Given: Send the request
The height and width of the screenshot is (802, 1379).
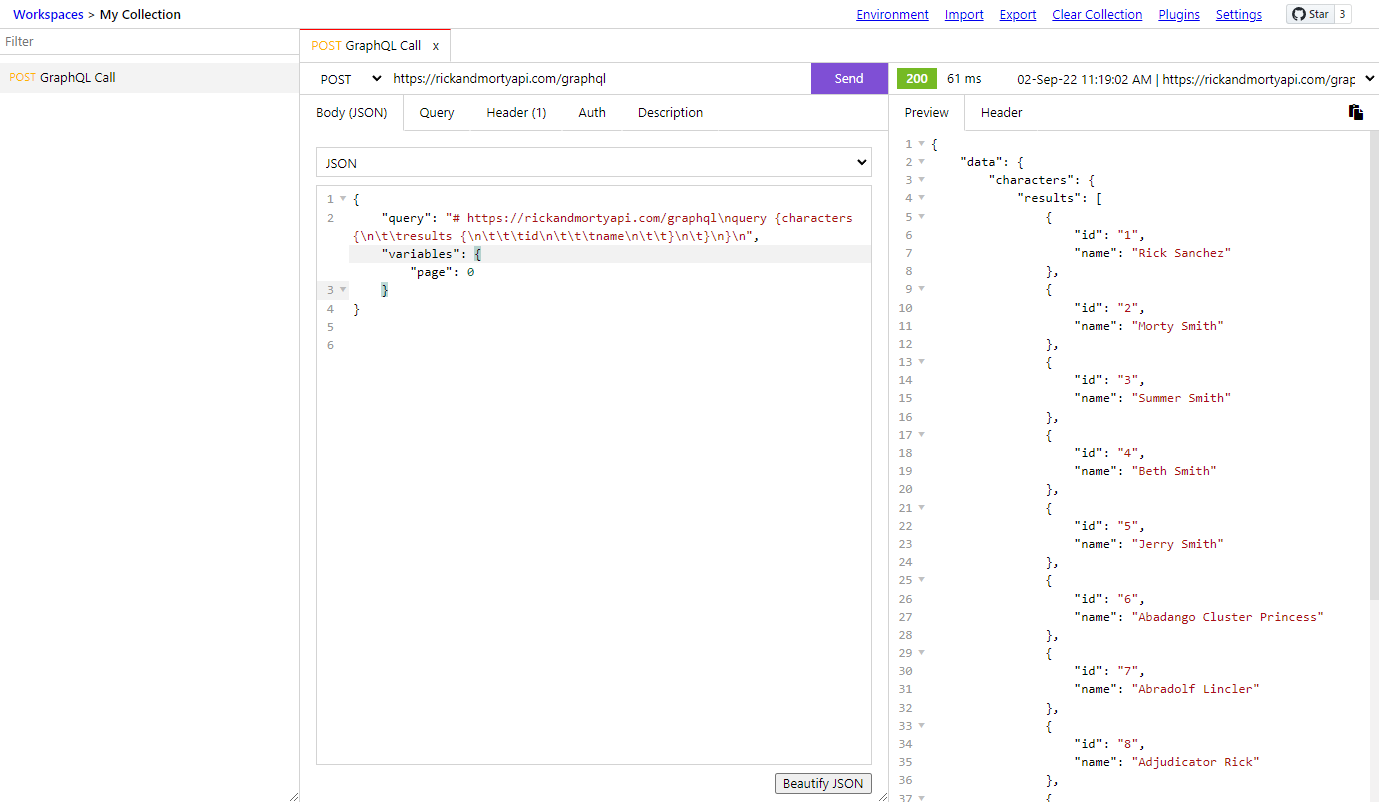Looking at the screenshot, I should pyautogui.click(x=849, y=79).
